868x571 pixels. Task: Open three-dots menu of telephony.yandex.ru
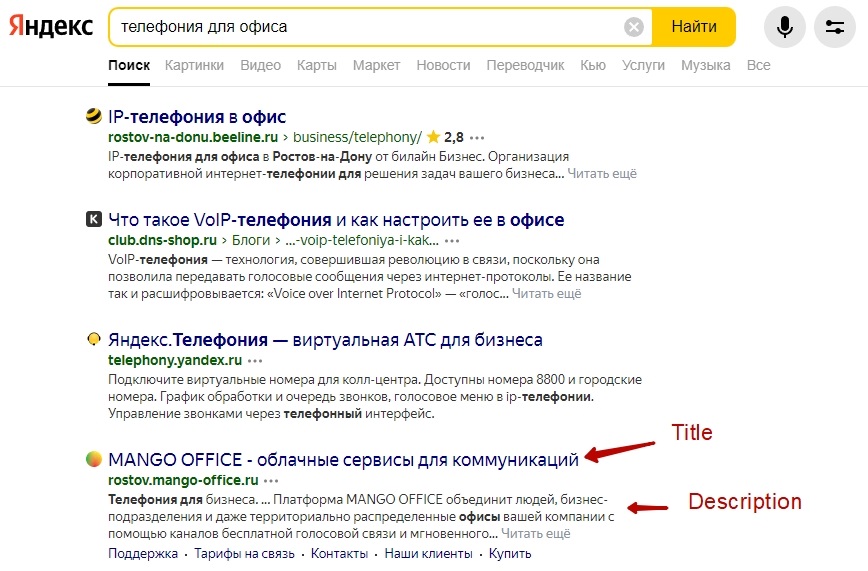(x=255, y=361)
